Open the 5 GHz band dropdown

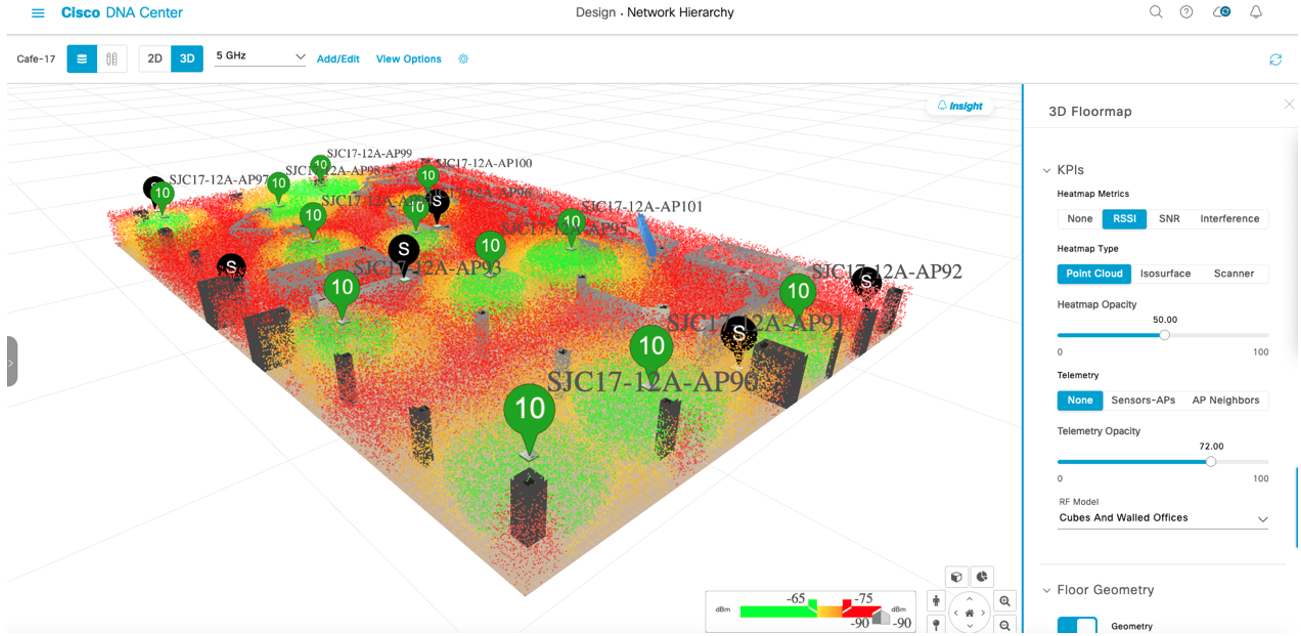pos(260,57)
